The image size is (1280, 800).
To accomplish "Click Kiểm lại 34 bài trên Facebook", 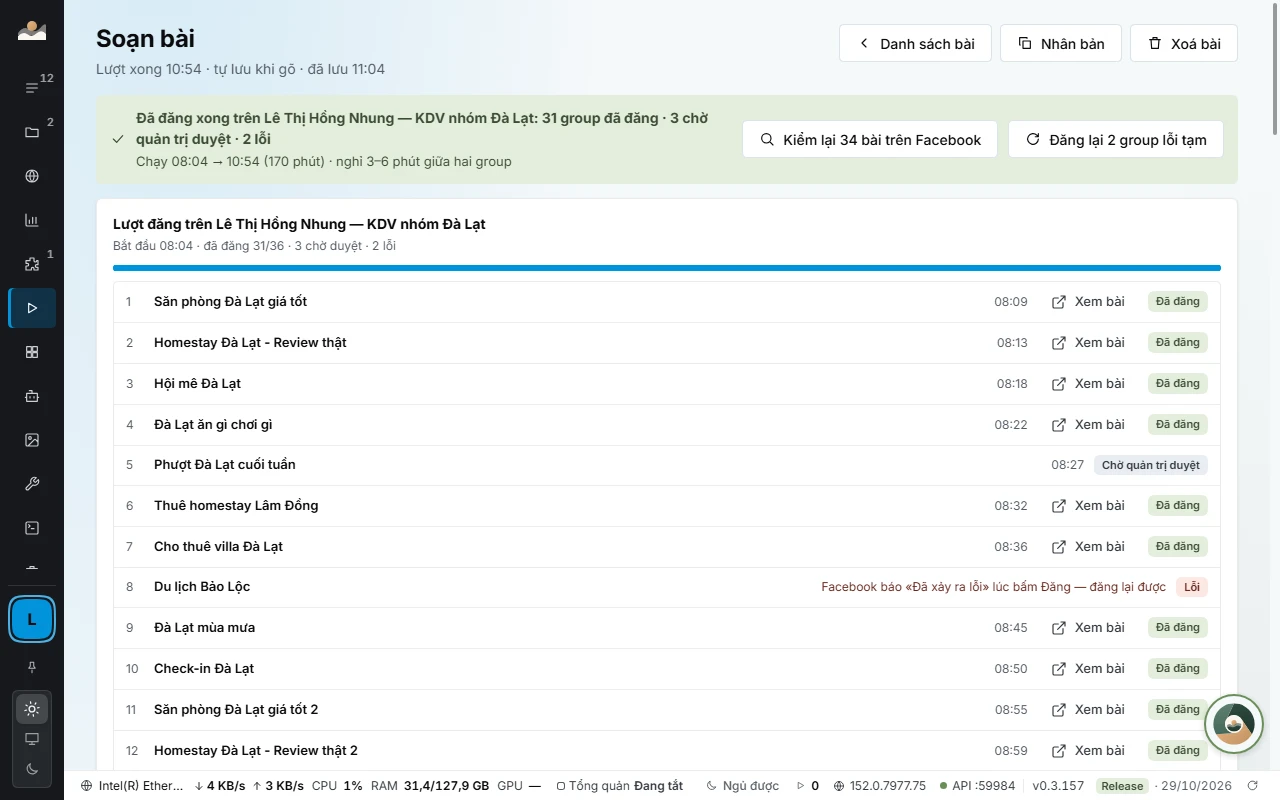I will 870,140.
